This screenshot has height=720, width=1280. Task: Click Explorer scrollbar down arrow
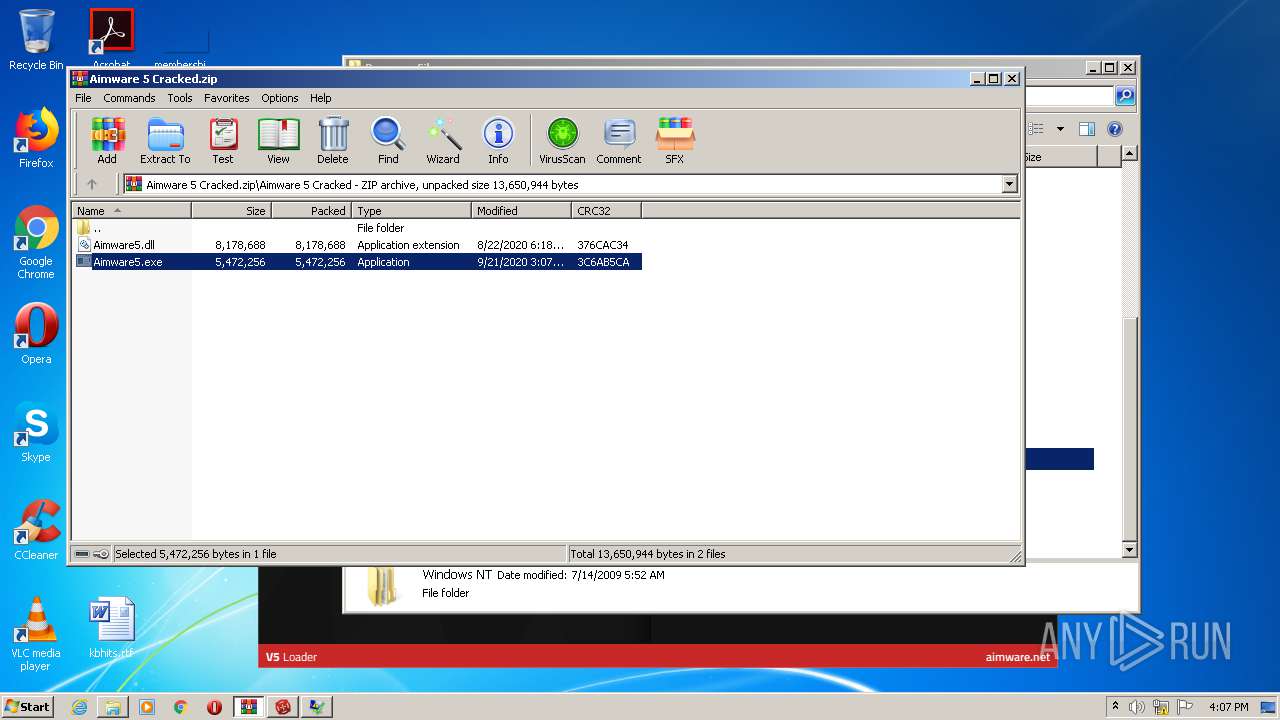(x=1129, y=550)
